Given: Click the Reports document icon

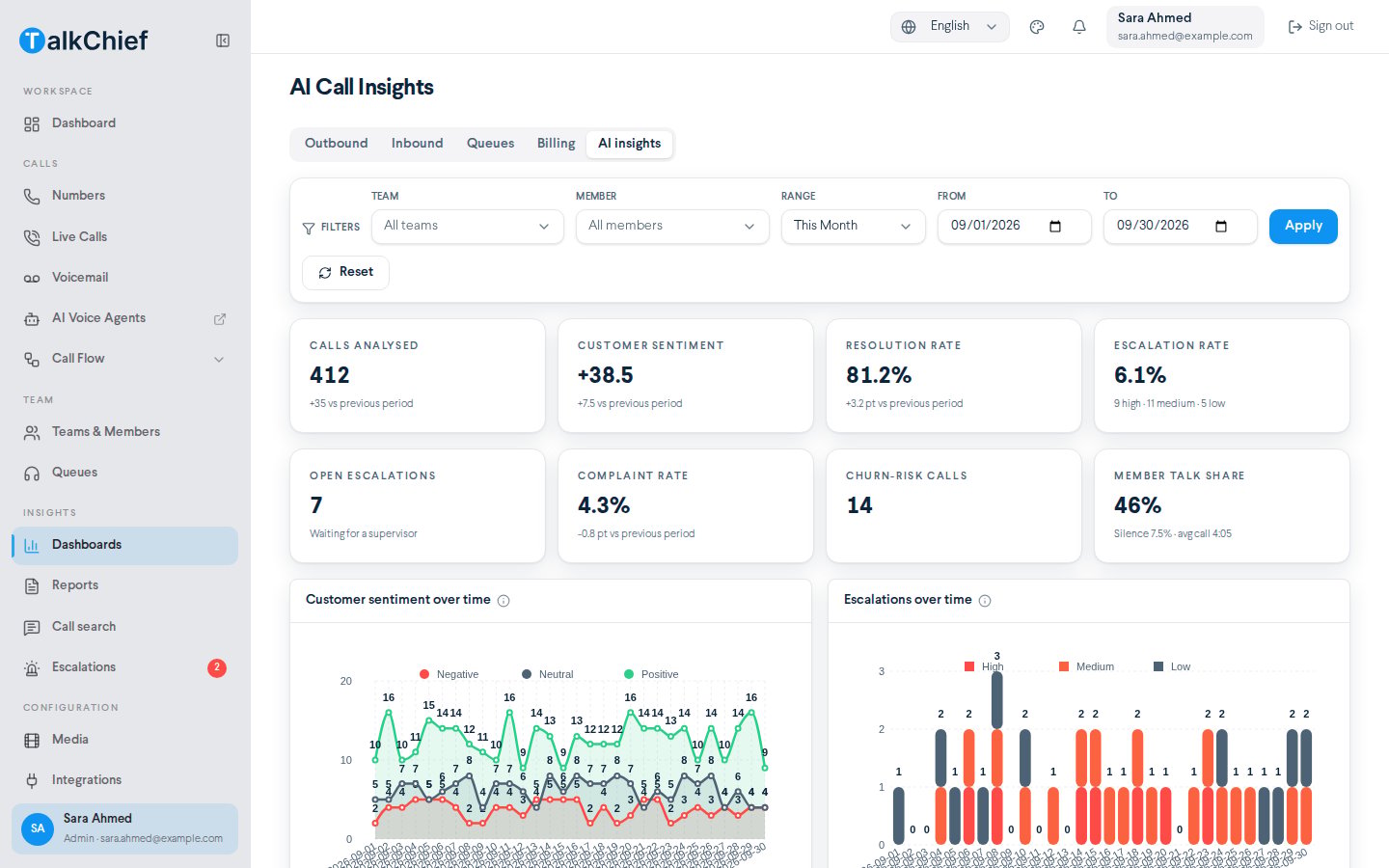Looking at the screenshot, I should (x=32, y=586).
